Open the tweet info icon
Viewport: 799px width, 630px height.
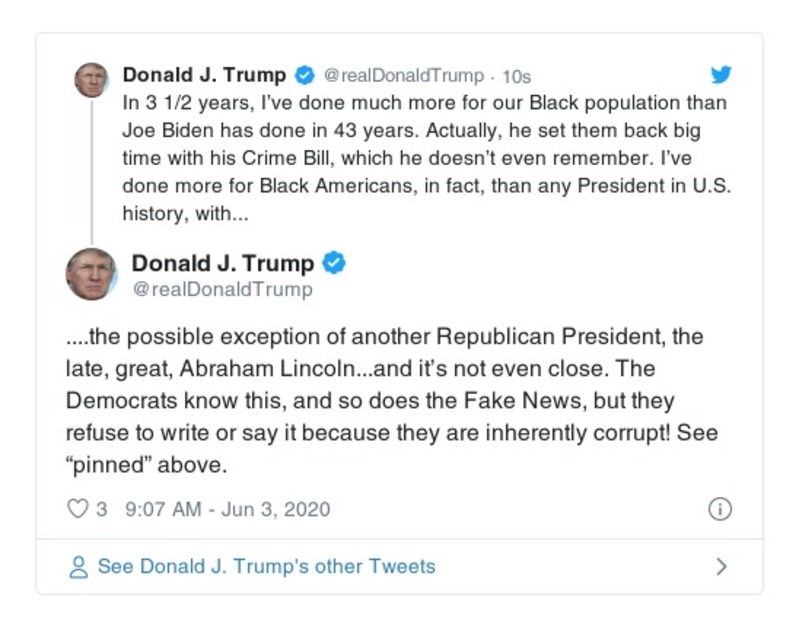coord(720,509)
